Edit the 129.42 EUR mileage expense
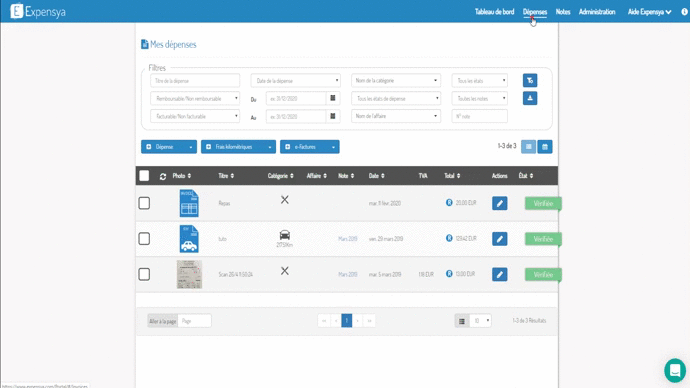This screenshot has height=388, width=690. pos(499,239)
